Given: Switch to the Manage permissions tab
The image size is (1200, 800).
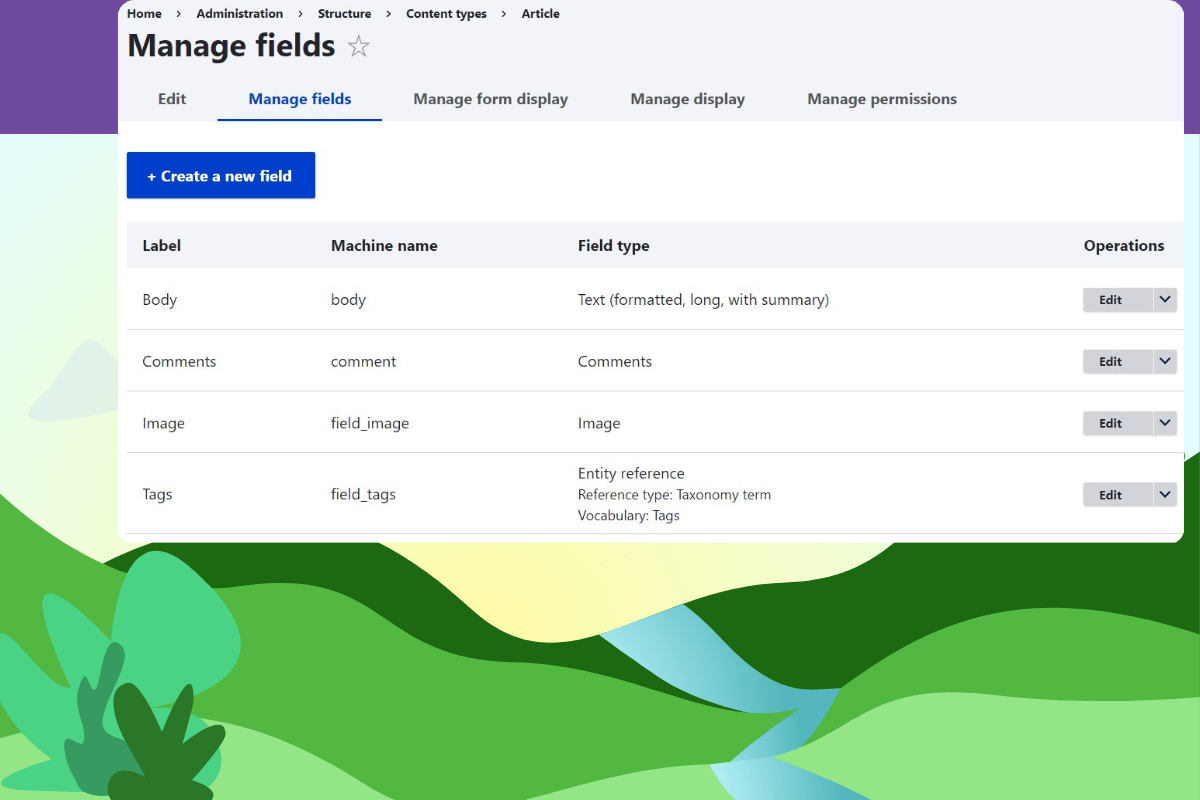Looking at the screenshot, I should [881, 99].
